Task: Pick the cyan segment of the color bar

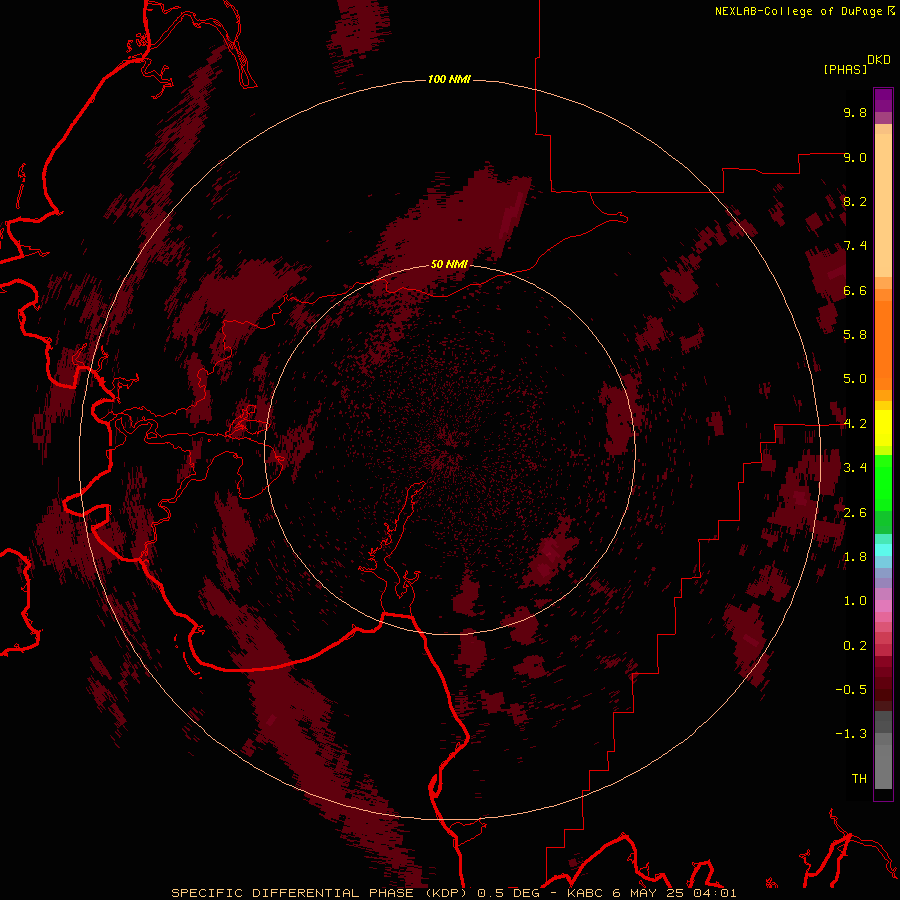Action: [883, 550]
